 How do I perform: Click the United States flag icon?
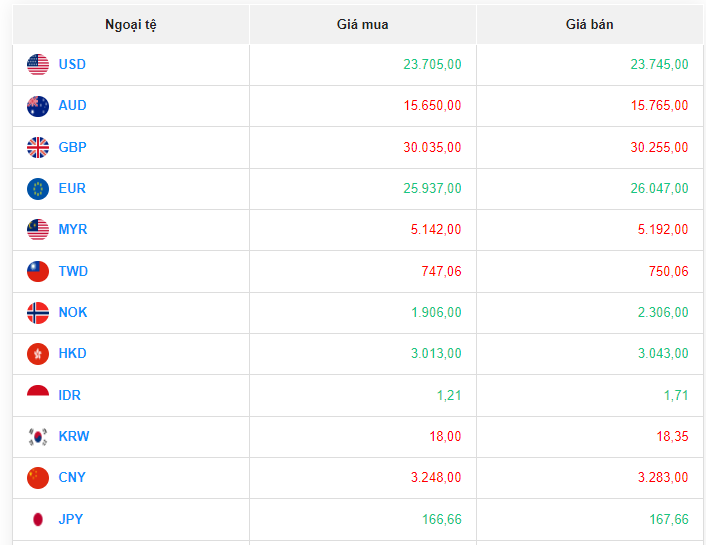coord(38,65)
